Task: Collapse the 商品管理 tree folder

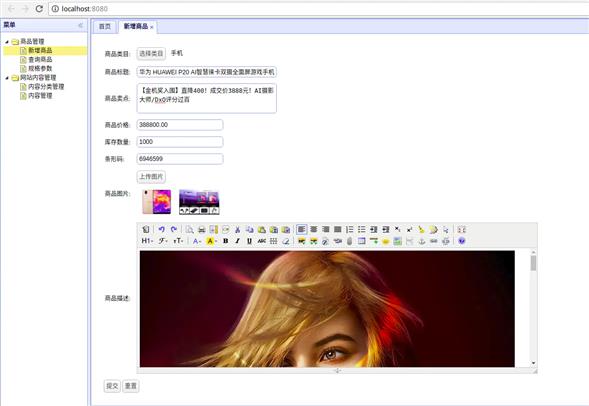Action: pos(7,42)
